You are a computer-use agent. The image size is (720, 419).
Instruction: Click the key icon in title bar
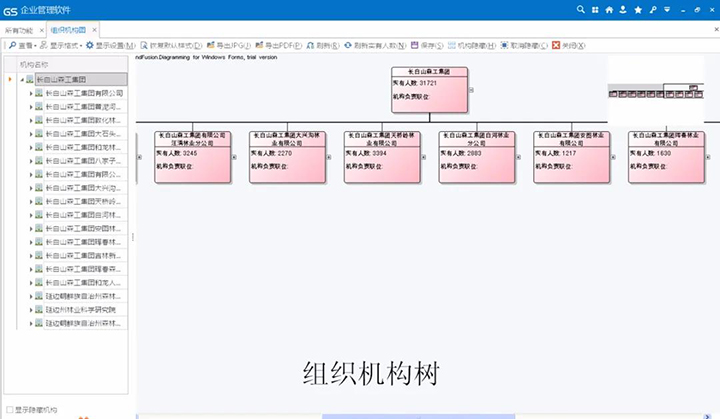point(652,9)
